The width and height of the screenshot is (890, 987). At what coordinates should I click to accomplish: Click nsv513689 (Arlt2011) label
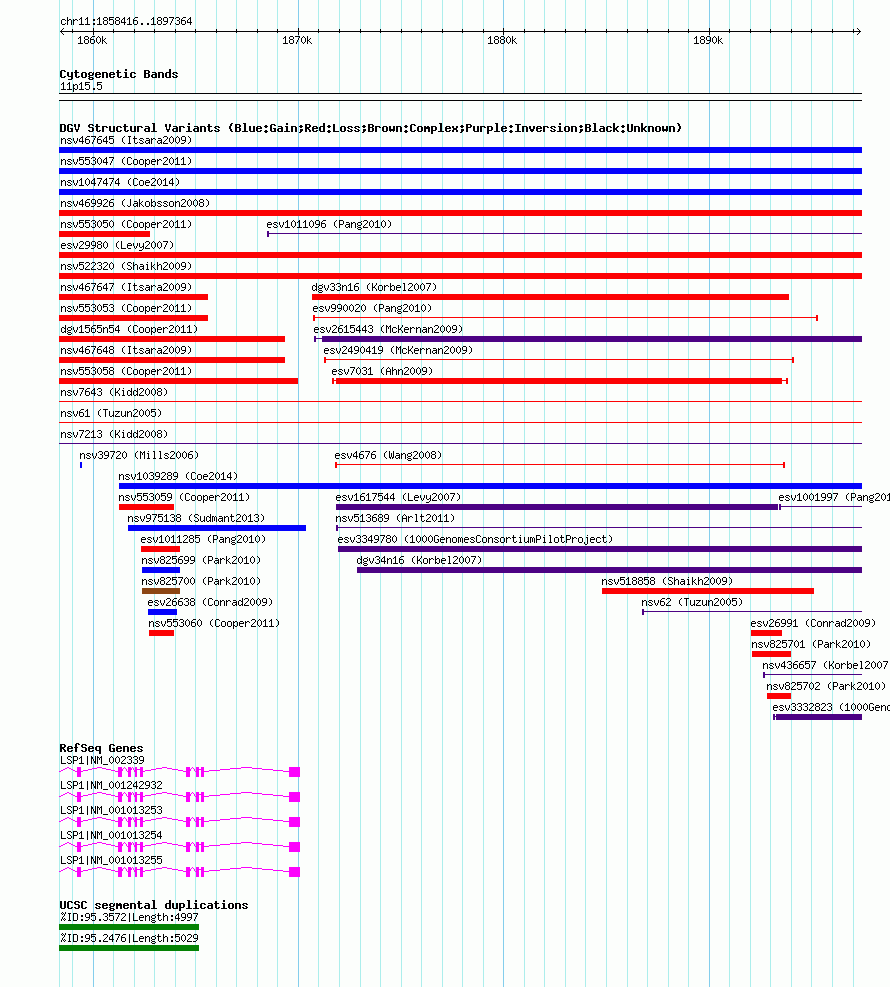pos(395,518)
